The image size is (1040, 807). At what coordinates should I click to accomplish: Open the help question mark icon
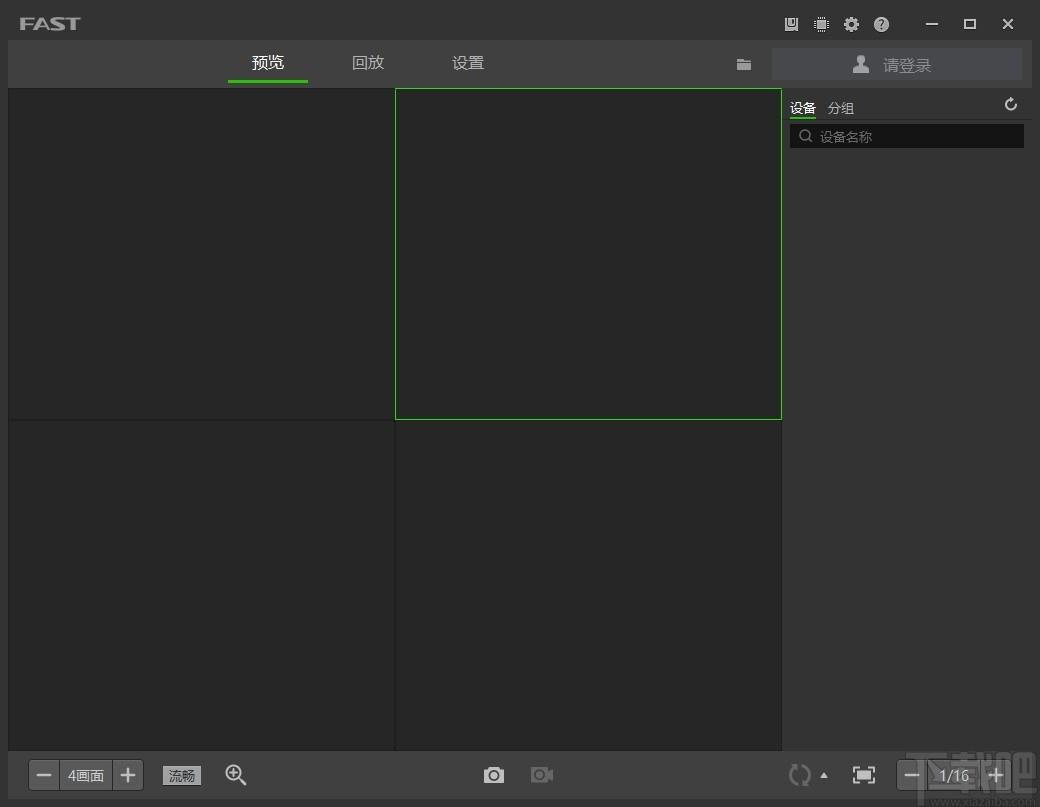tap(881, 25)
